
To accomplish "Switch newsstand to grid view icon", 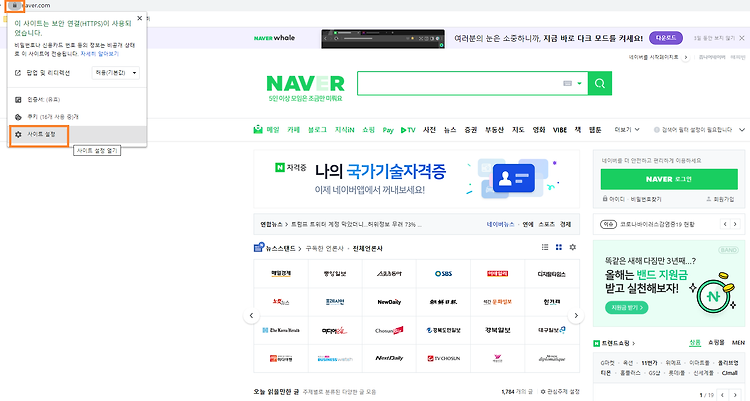I will pos(559,247).
